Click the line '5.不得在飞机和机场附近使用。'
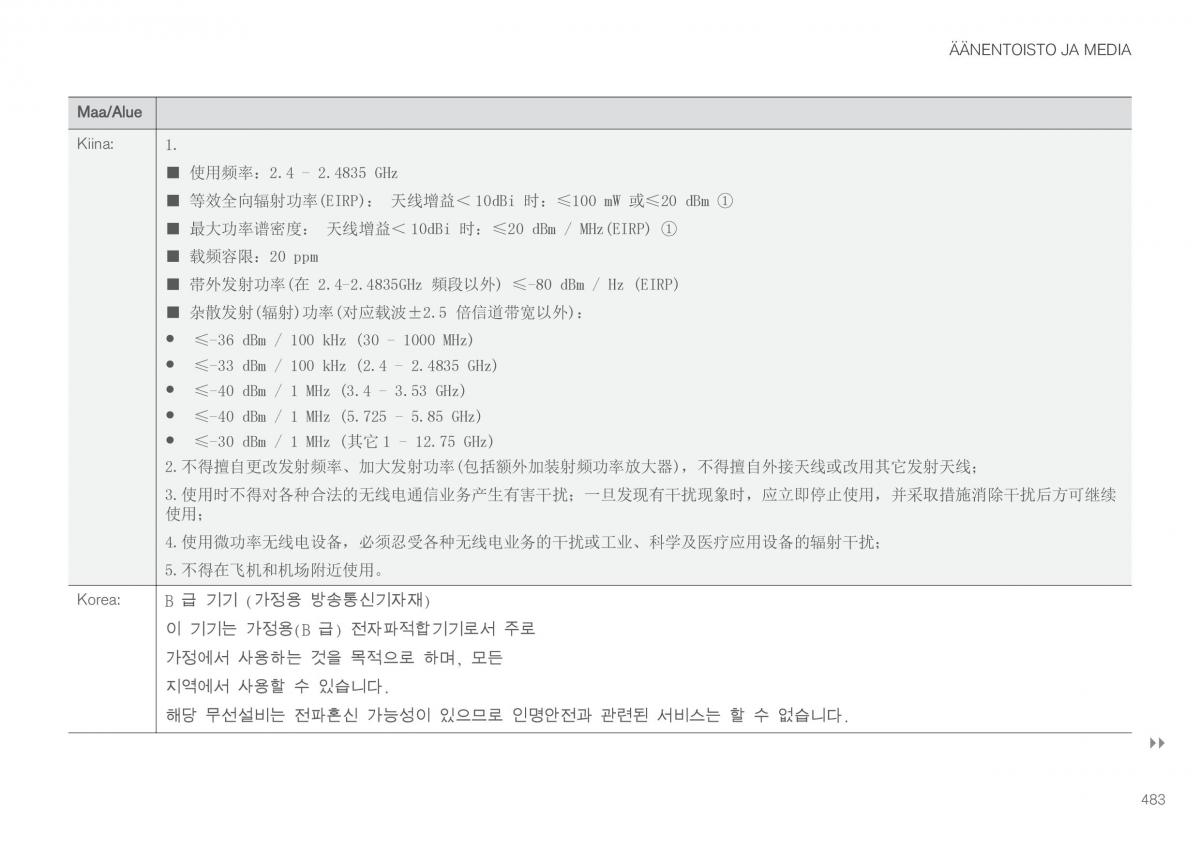This screenshot has width=1200, height=845. [275, 570]
